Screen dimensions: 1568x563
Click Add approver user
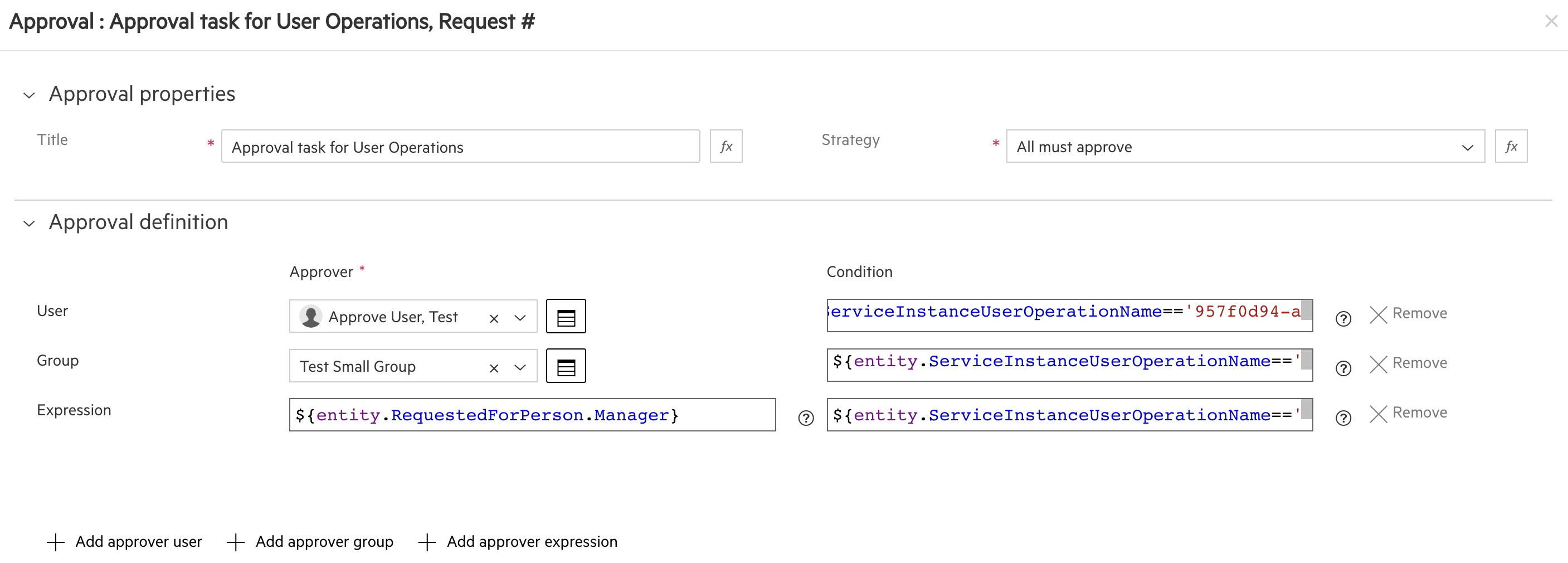click(x=138, y=541)
